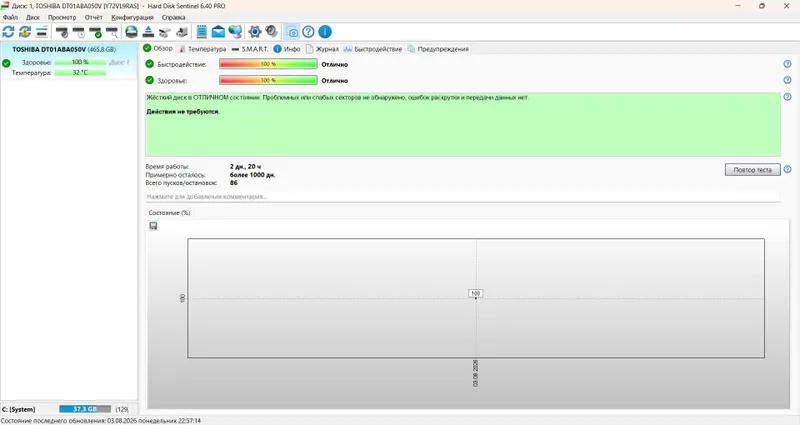Click green check icon in left disk panel
This screenshot has width=800, height=425.
[6, 63]
